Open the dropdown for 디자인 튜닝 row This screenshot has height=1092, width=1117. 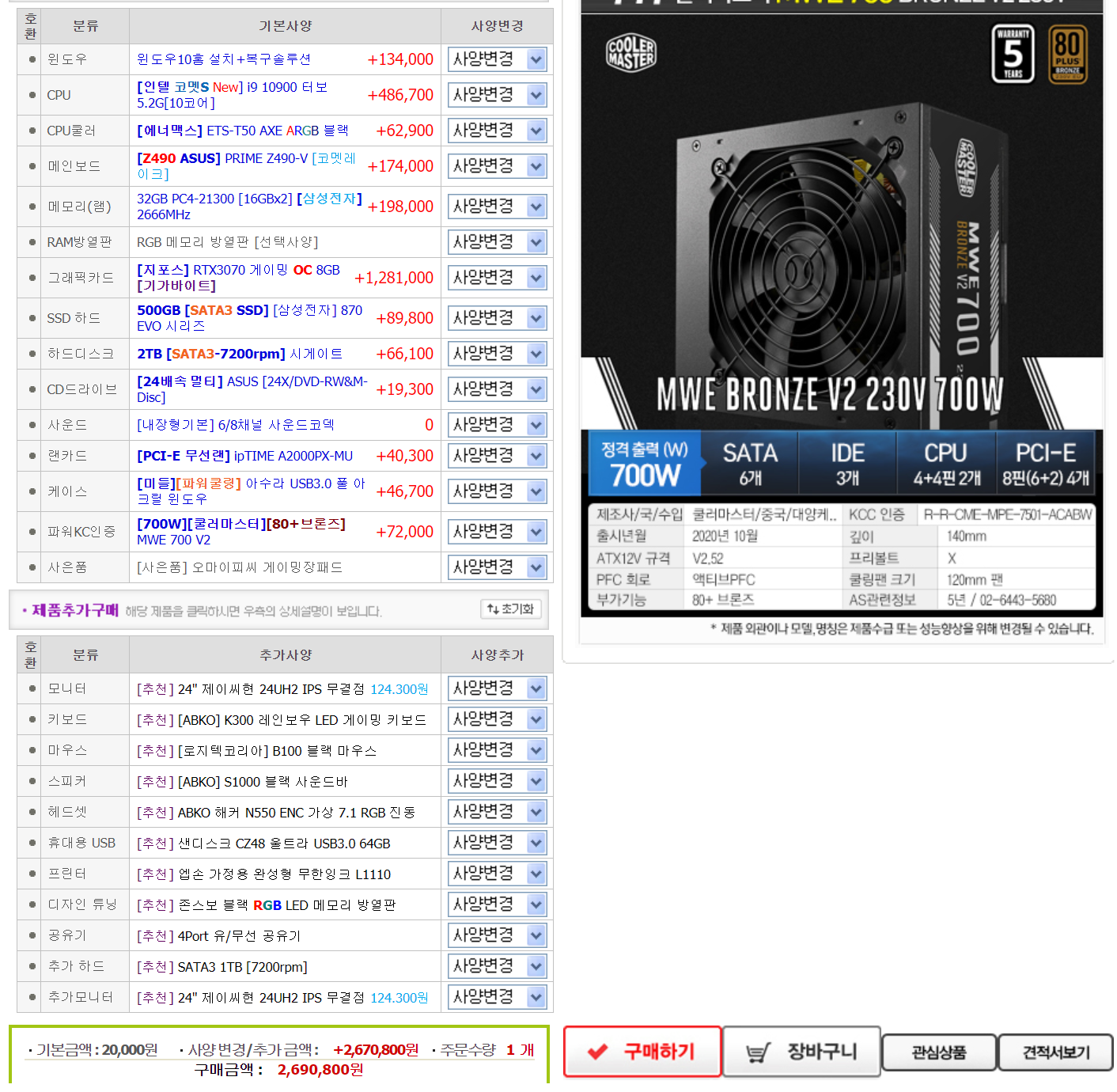(498, 904)
